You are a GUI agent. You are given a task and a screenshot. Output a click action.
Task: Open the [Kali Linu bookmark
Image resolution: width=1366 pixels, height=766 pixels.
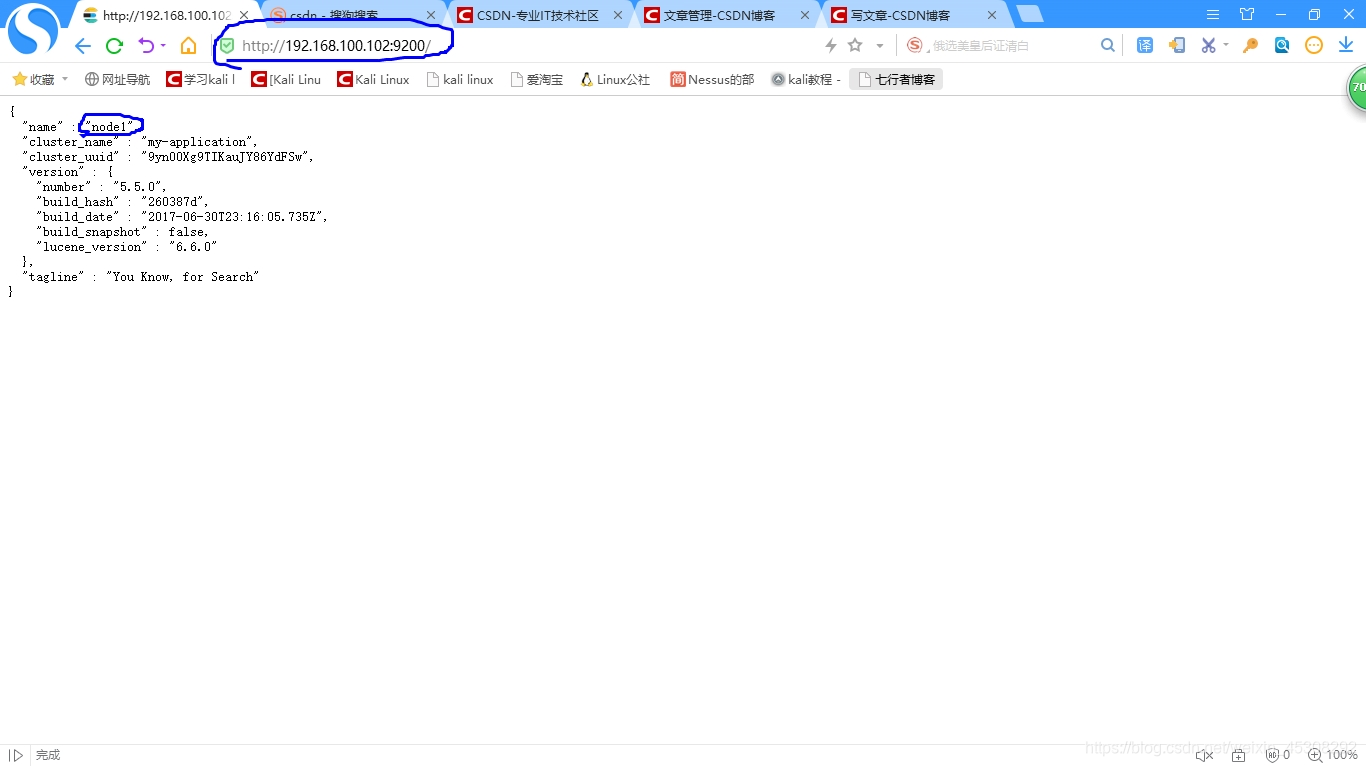[x=286, y=79]
